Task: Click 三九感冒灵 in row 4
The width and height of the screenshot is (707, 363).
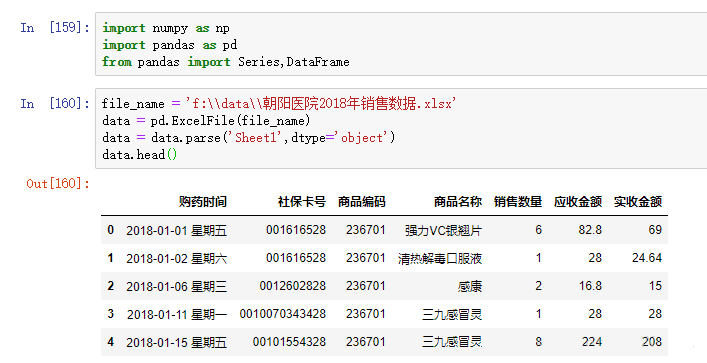Action: pyautogui.click(x=452, y=342)
